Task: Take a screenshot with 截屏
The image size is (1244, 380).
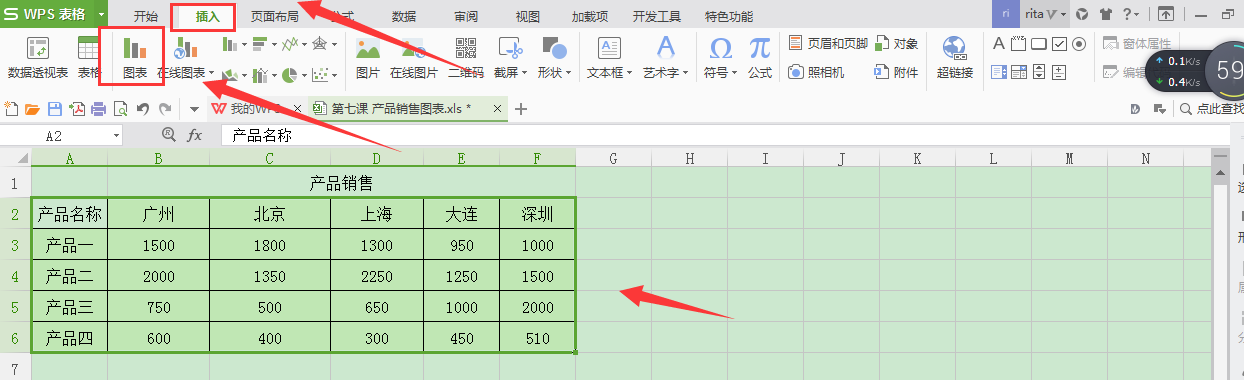Action: (511, 58)
